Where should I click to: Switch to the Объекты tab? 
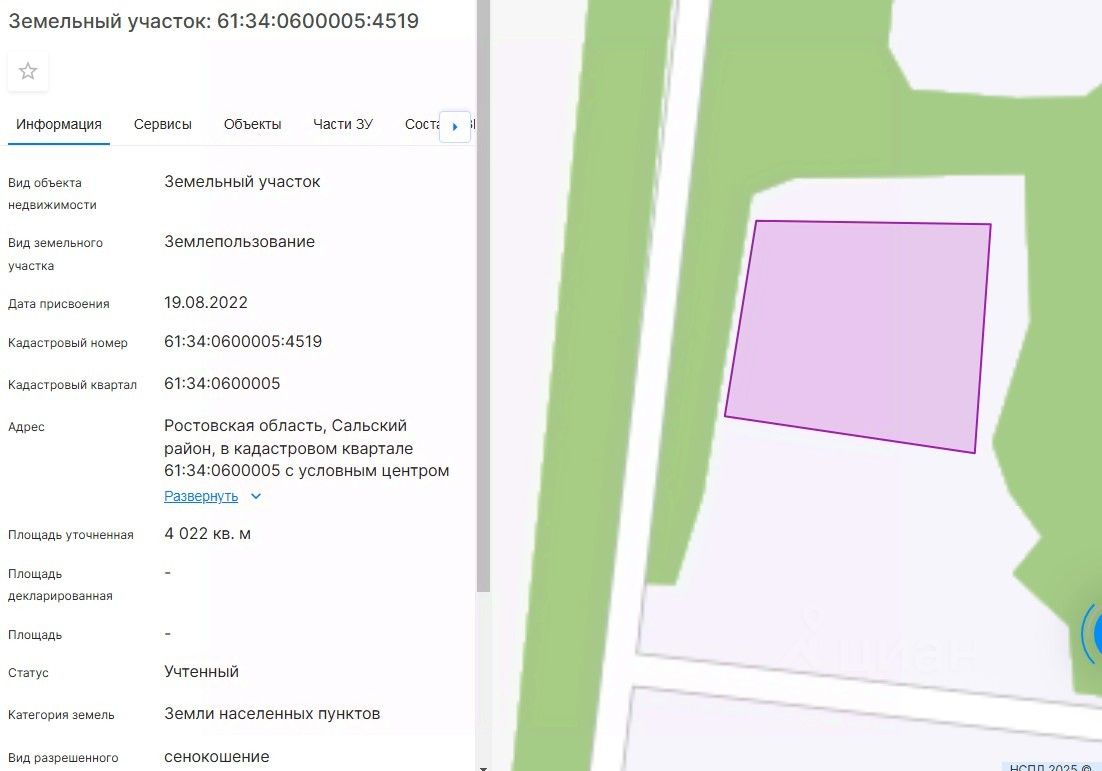click(252, 124)
